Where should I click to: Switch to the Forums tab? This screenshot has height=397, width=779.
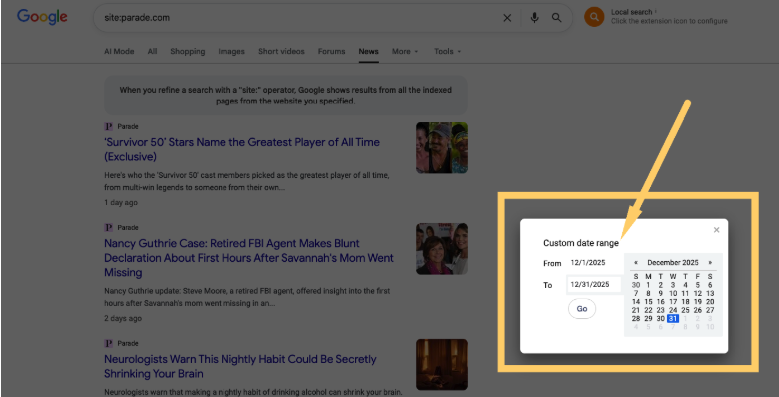click(331, 51)
